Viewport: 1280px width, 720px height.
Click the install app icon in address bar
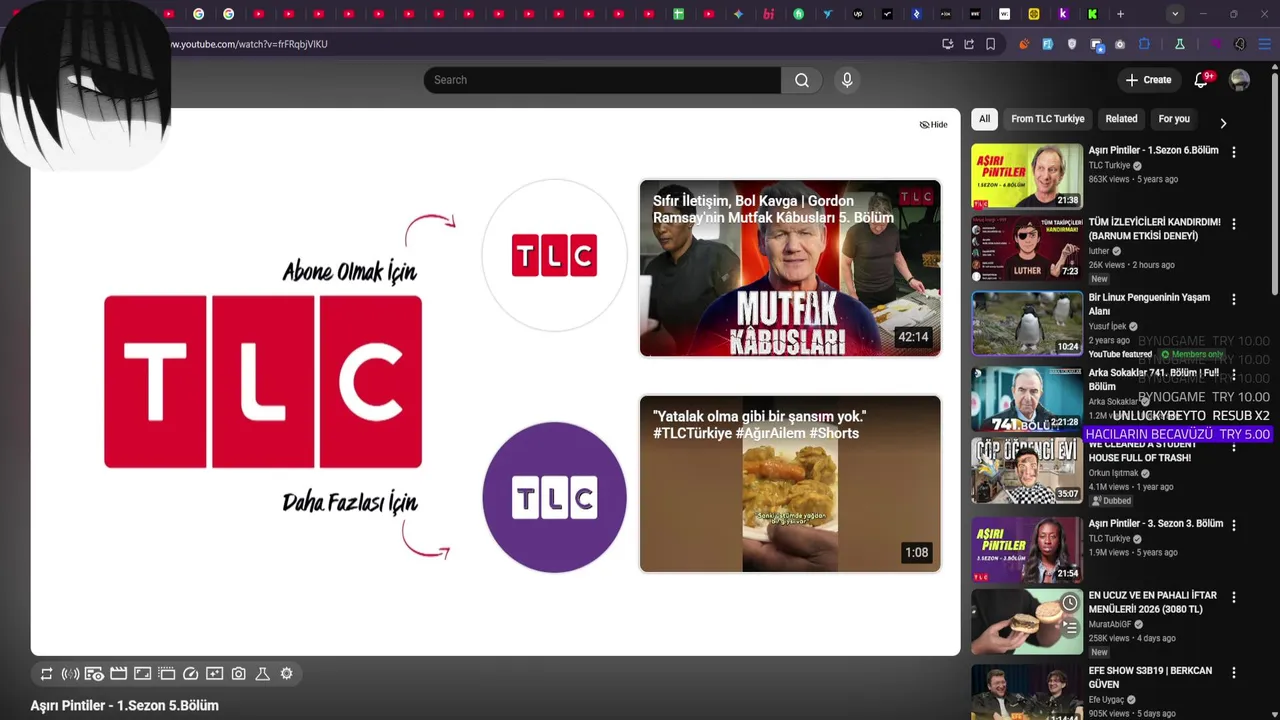(x=947, y=44)
